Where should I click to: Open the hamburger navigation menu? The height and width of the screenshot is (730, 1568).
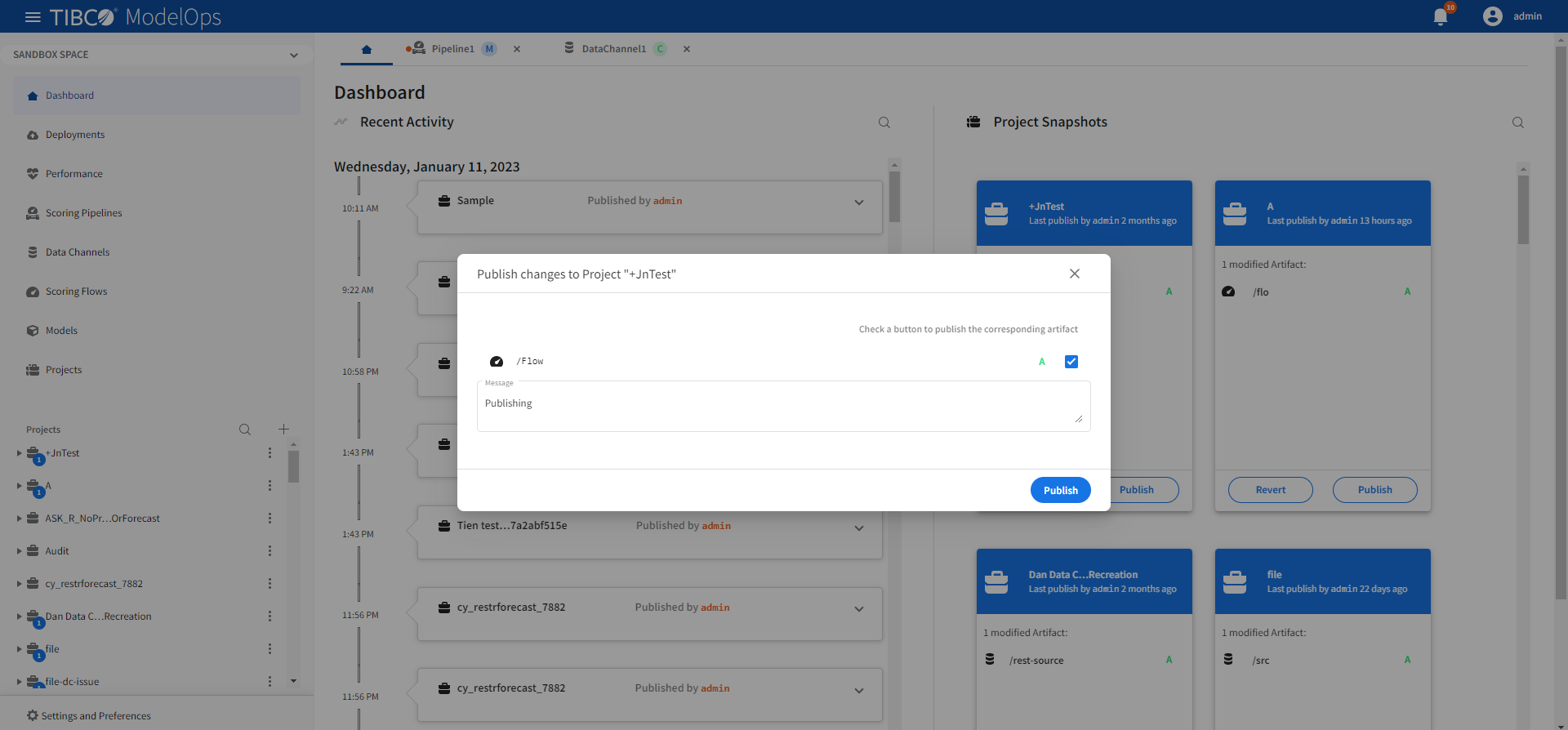point(33,16)
